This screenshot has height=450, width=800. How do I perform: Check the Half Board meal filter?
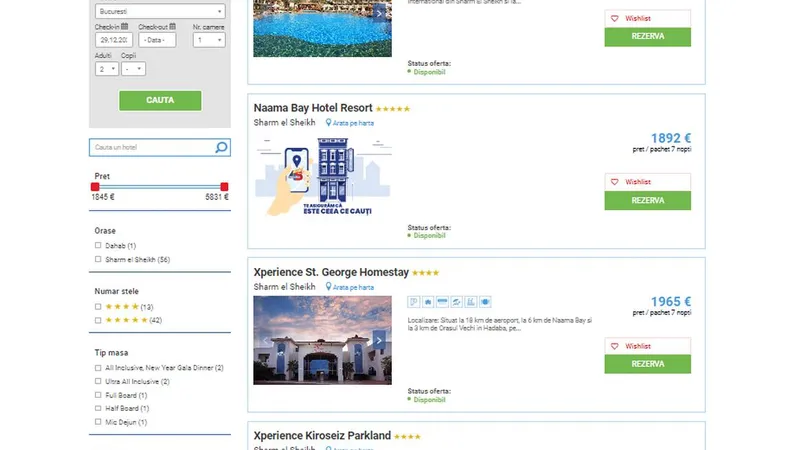[98, 408]
